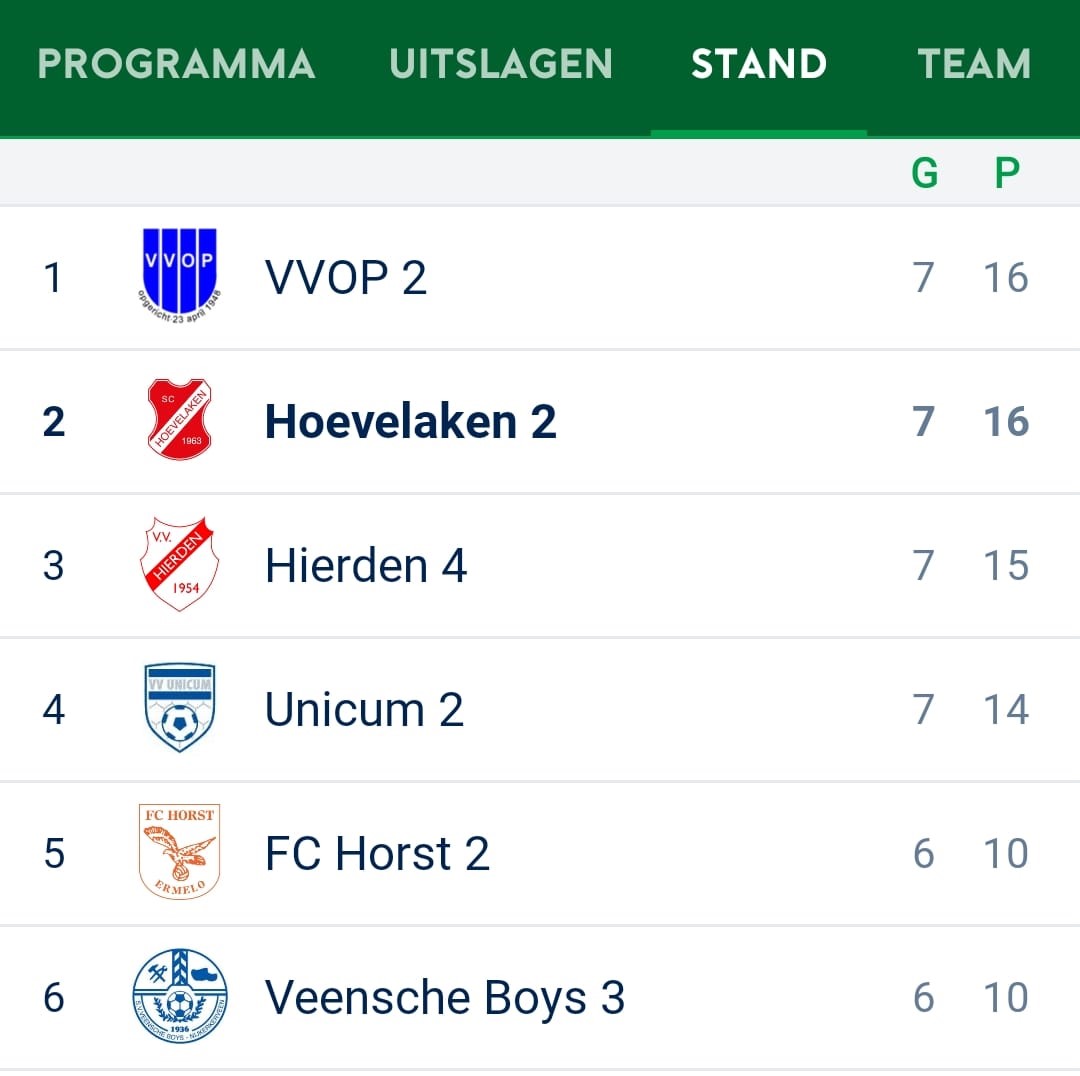
Task: Open VVOP 2 team name
Action: (346, 278)
